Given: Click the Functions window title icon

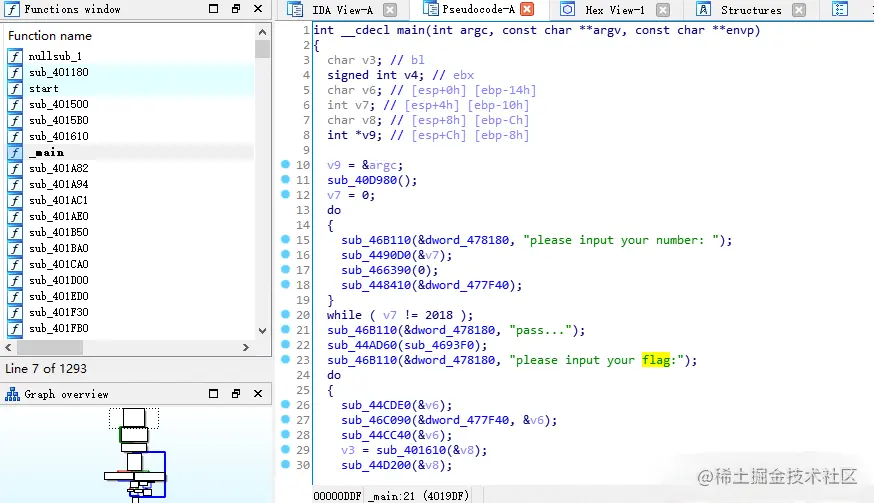Looking at the screenshot, I should (12, 9).
